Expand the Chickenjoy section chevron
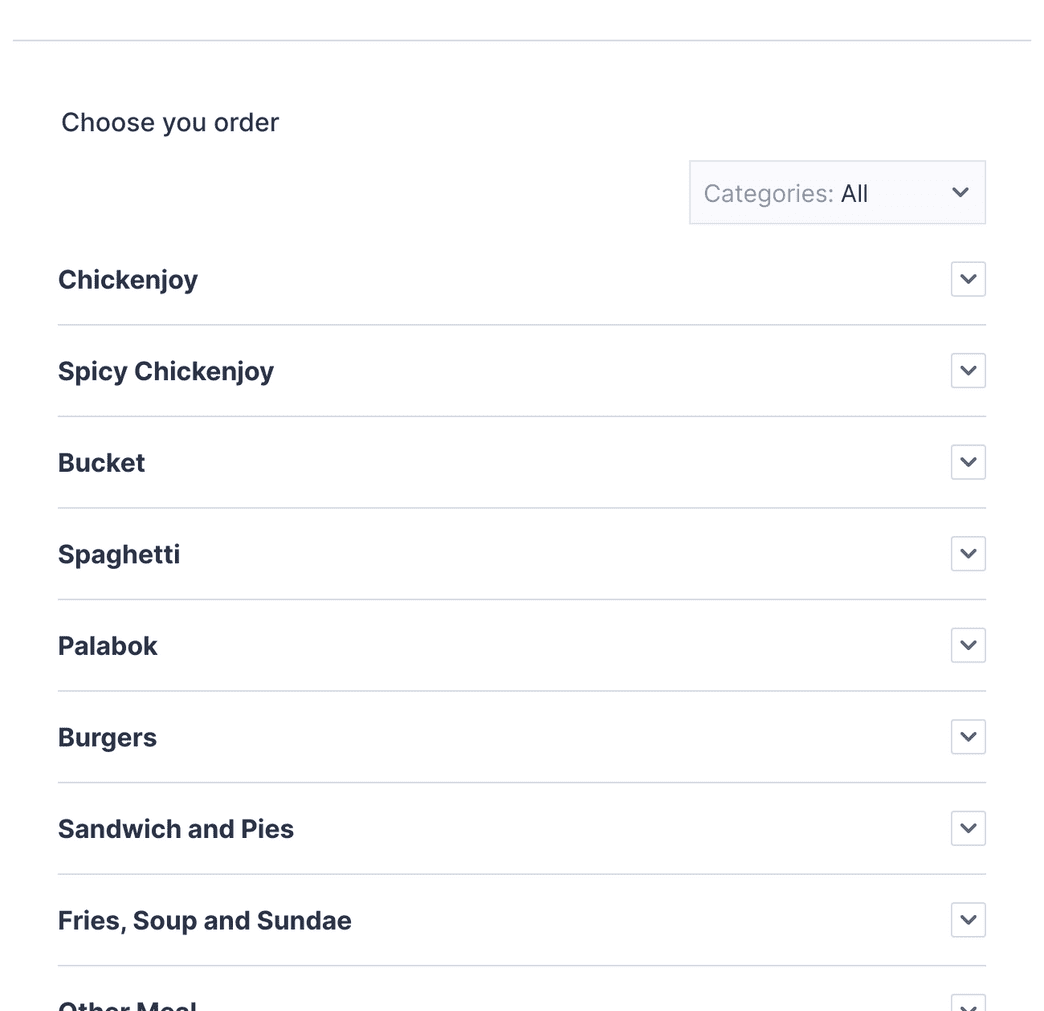This screenshot has height=1011, width=1044. [x=967, y=279]
